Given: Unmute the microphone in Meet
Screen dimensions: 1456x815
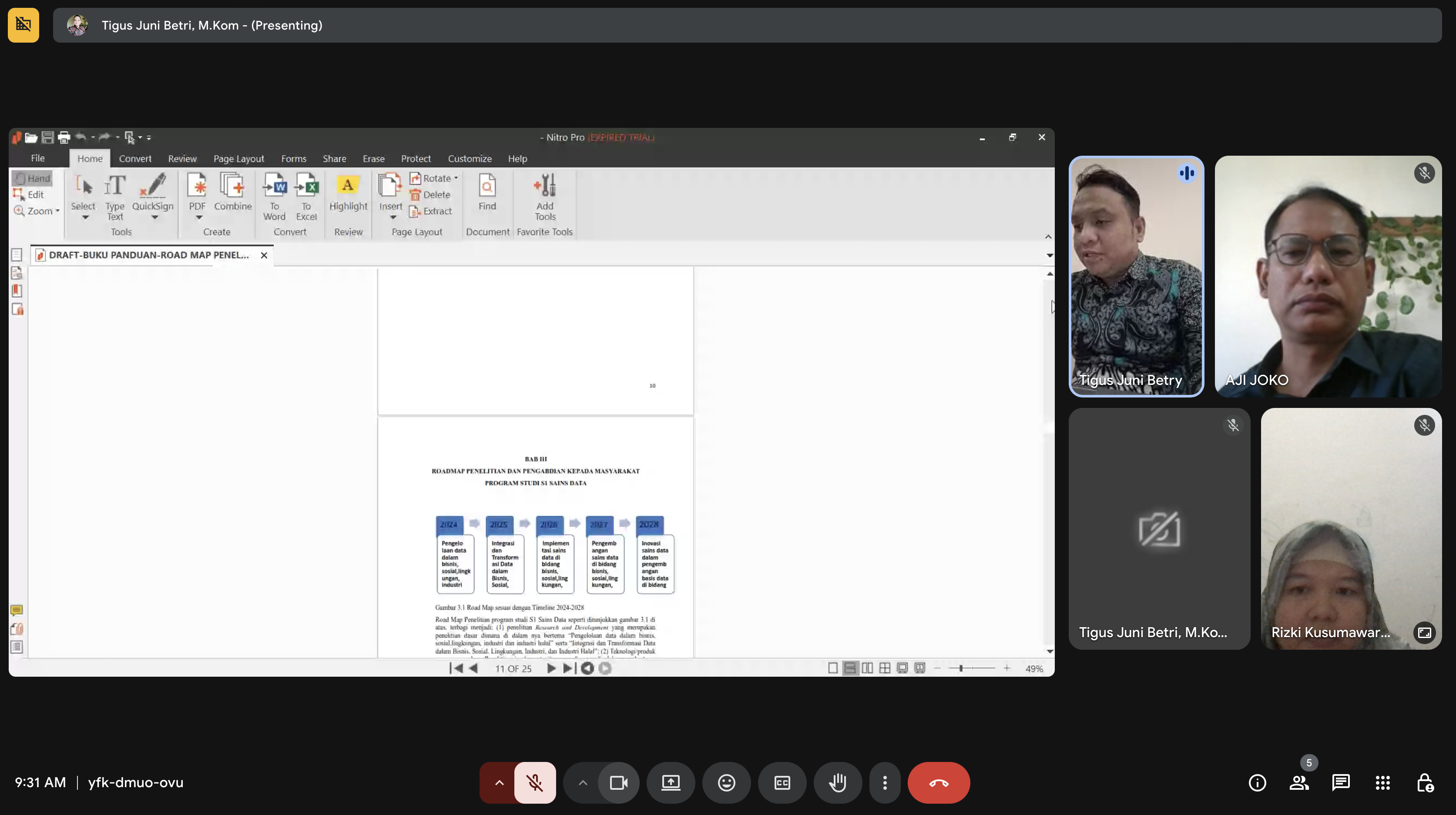Looking at the screenshot, I should tap(535, 782).
